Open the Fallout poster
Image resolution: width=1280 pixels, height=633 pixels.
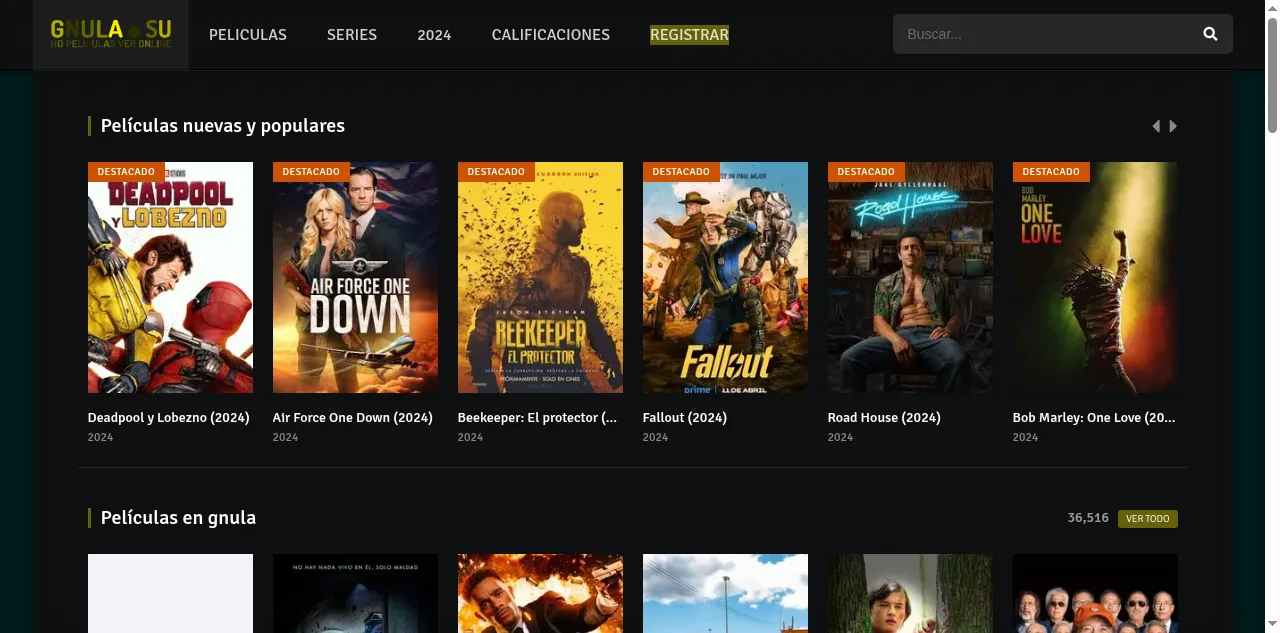[725, 278]
